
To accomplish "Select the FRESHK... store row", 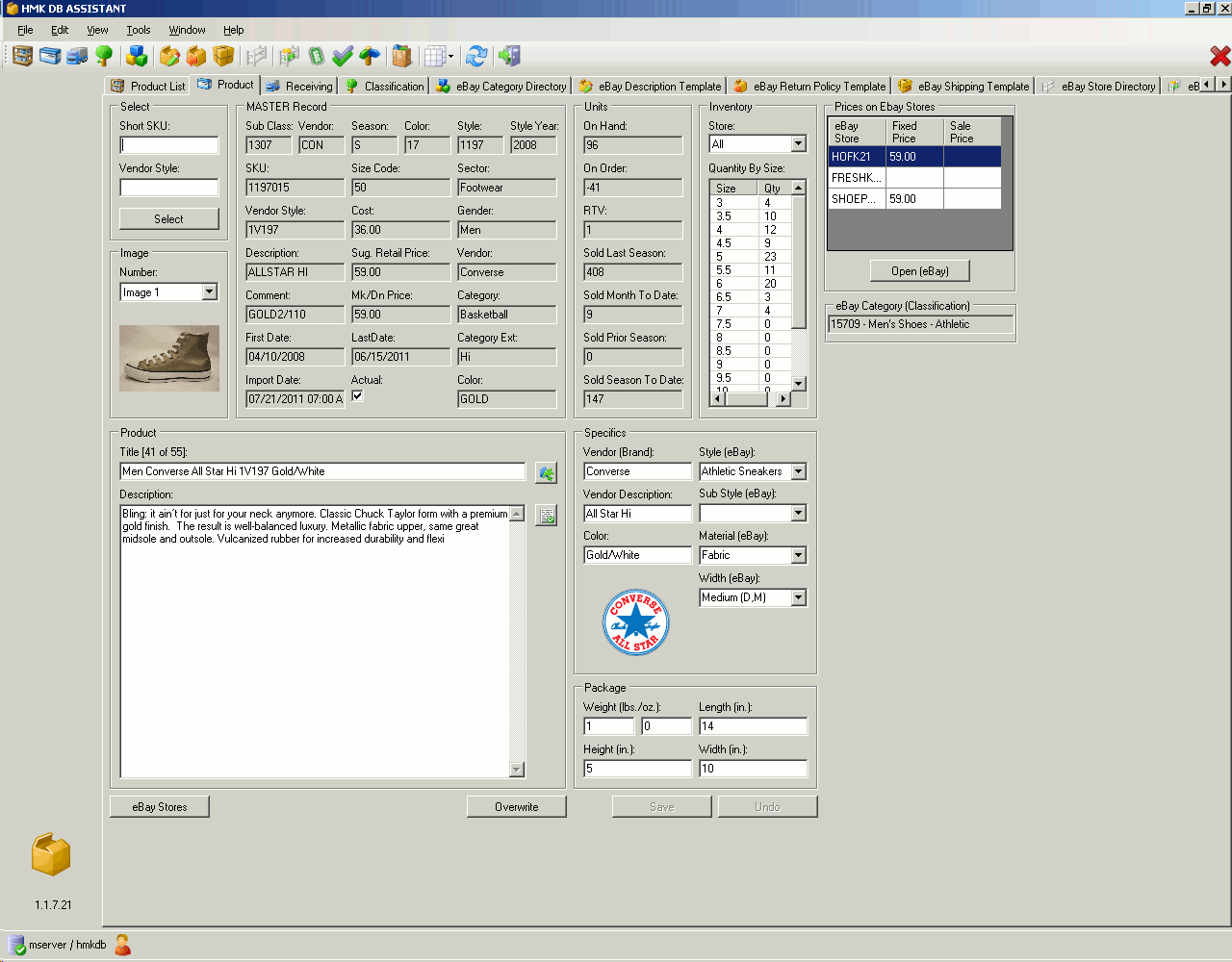I will pos(914,178).
